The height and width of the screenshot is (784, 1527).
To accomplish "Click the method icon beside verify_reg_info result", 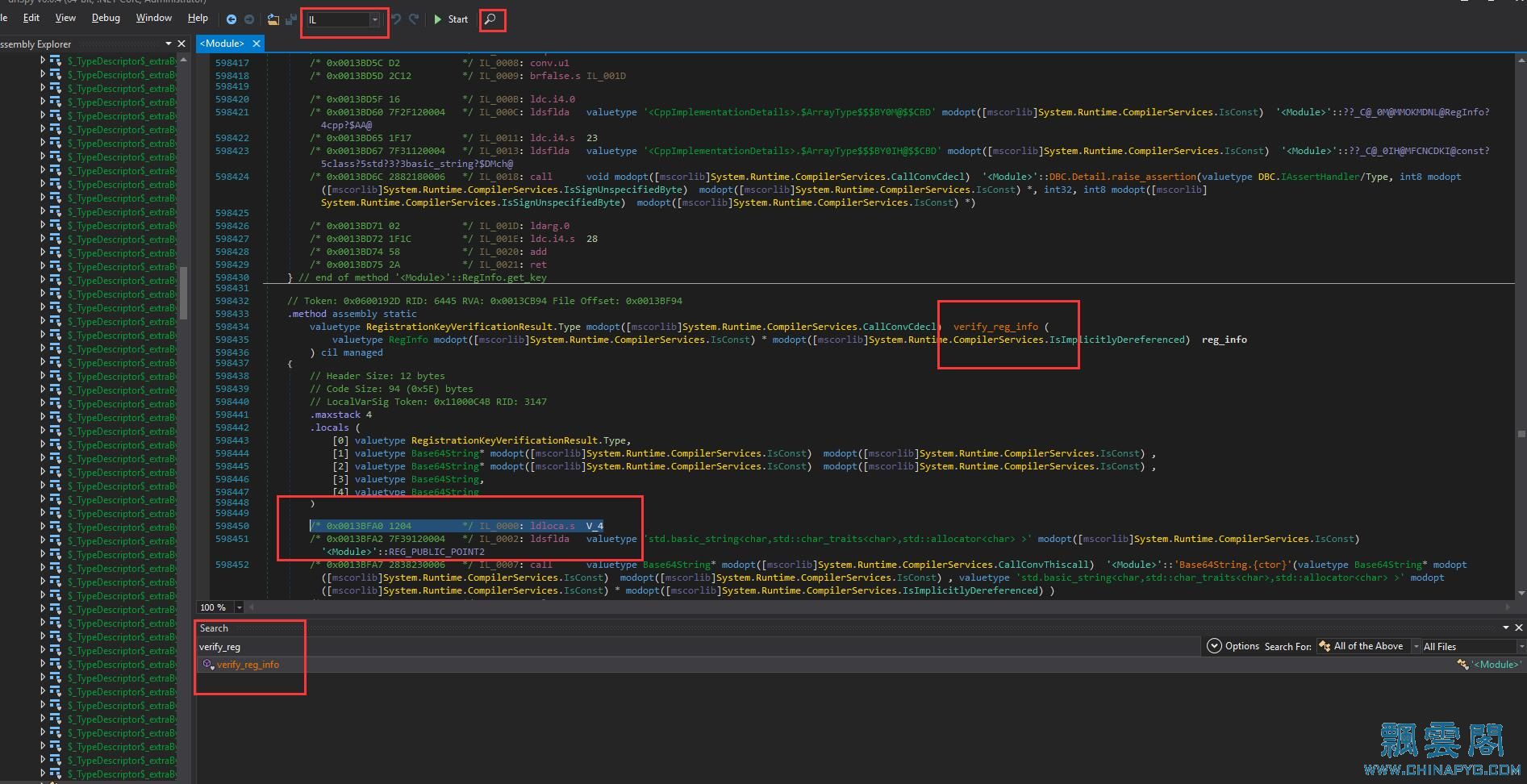I will coord(208,665).
